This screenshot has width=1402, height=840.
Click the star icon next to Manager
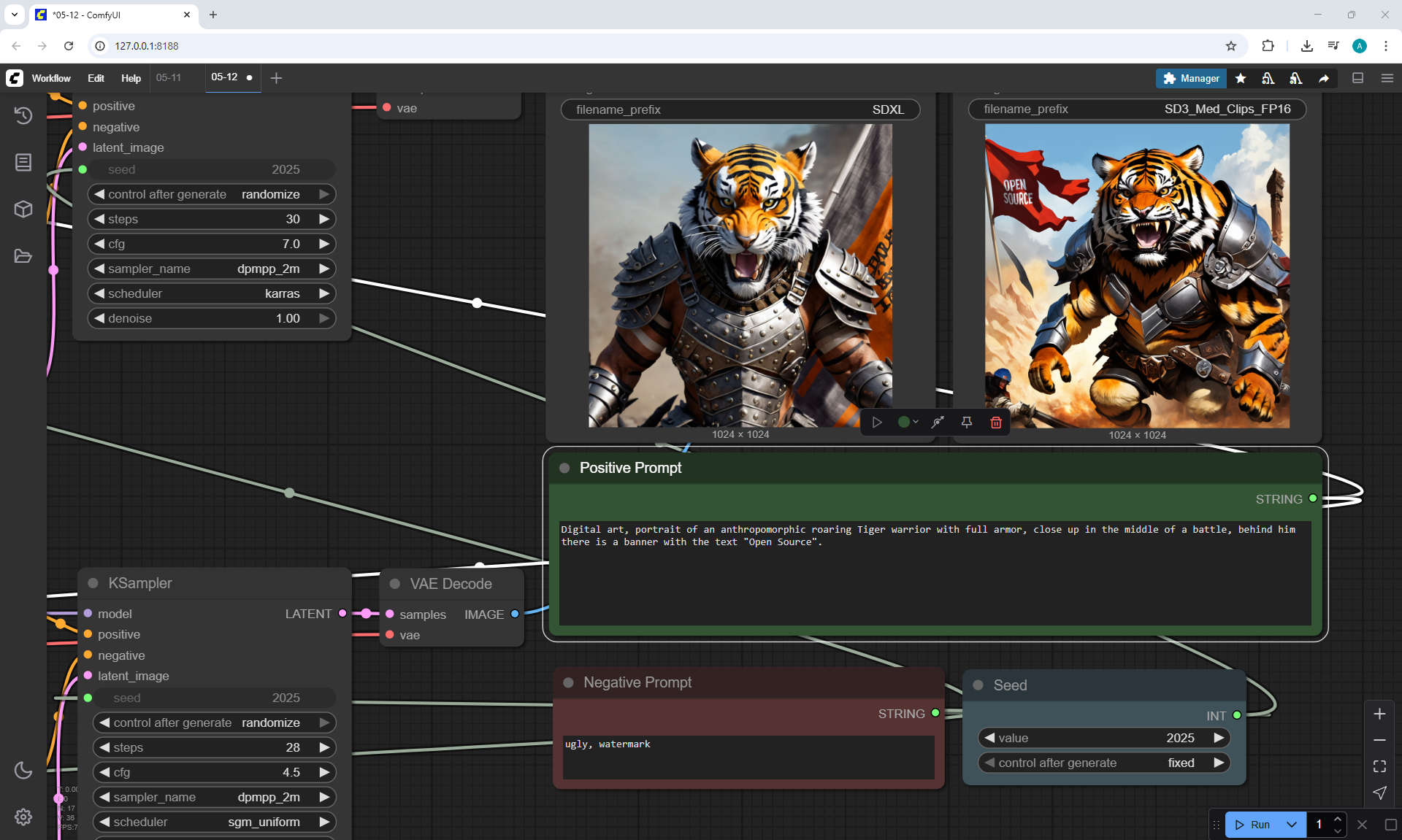(x=1240, y=78)
